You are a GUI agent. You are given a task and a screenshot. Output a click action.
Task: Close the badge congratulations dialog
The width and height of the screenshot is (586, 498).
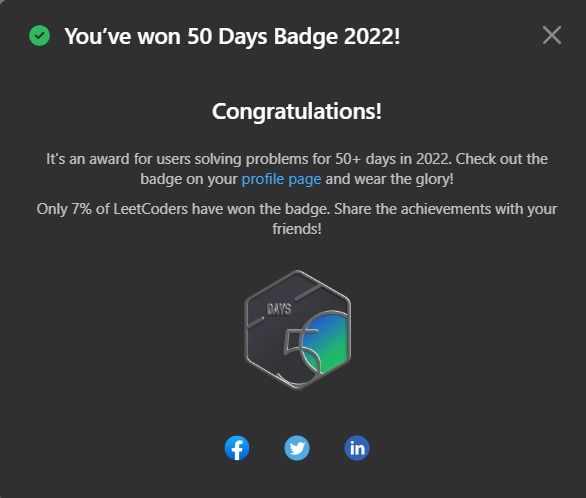pos(552,35)
